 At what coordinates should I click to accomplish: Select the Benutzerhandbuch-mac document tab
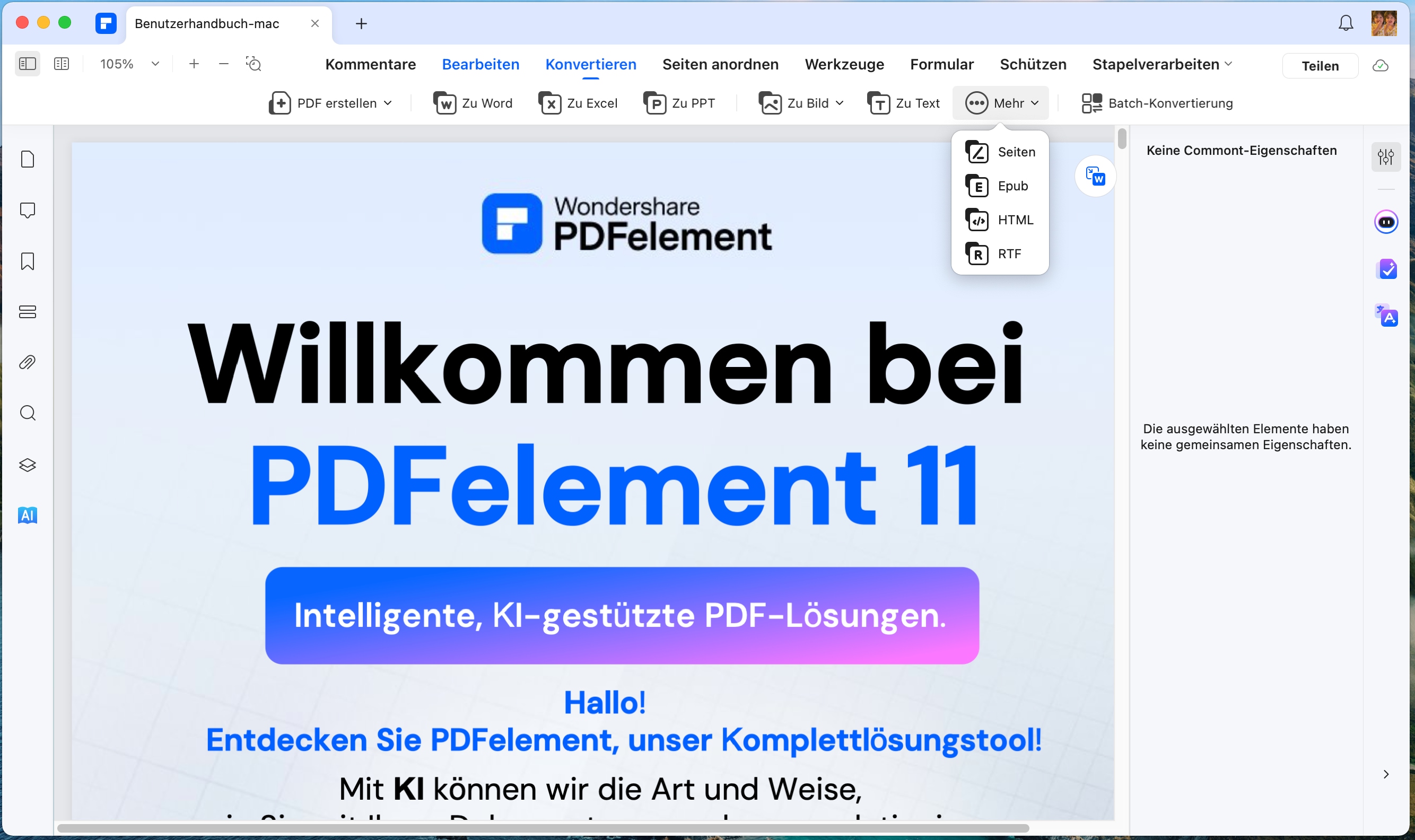229,24
